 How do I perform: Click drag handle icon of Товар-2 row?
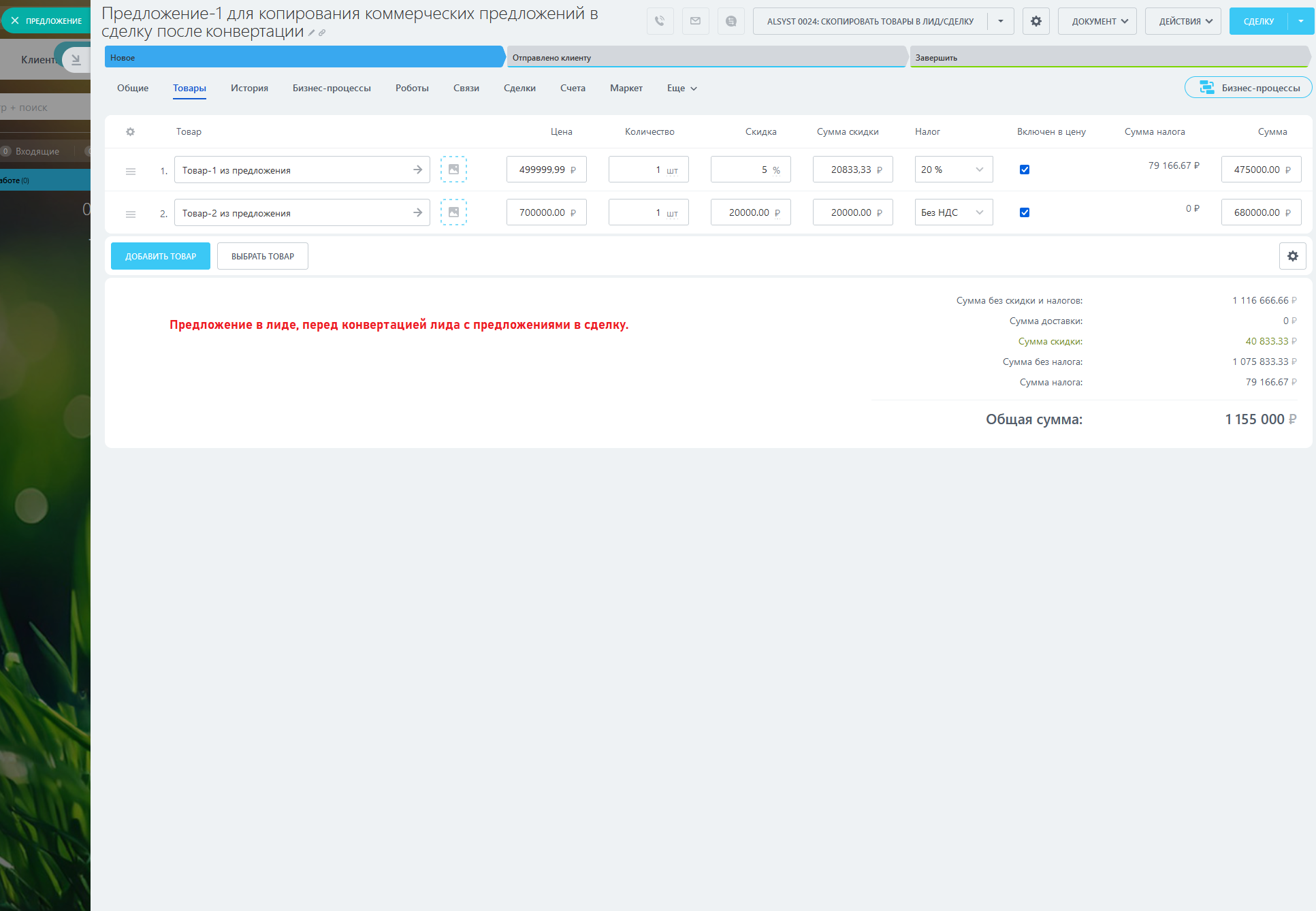pos(131,214)
